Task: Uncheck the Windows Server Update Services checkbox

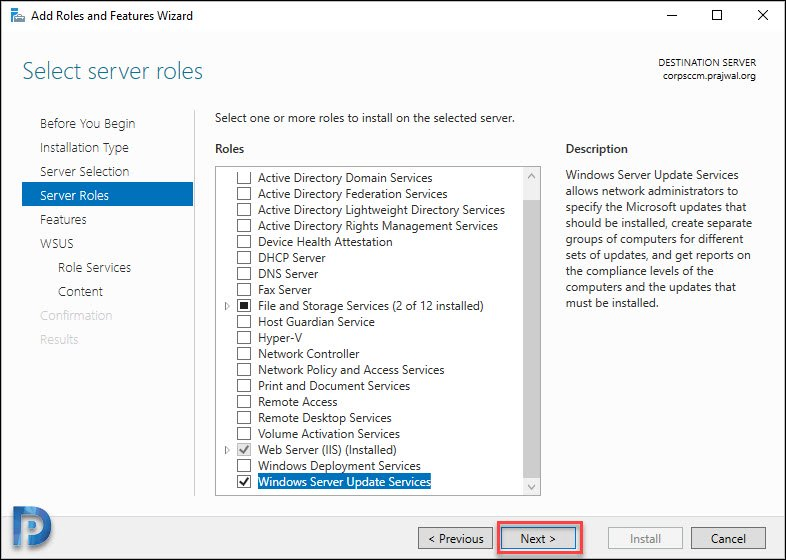Action: pyautogui.click(x=244, y=482)
